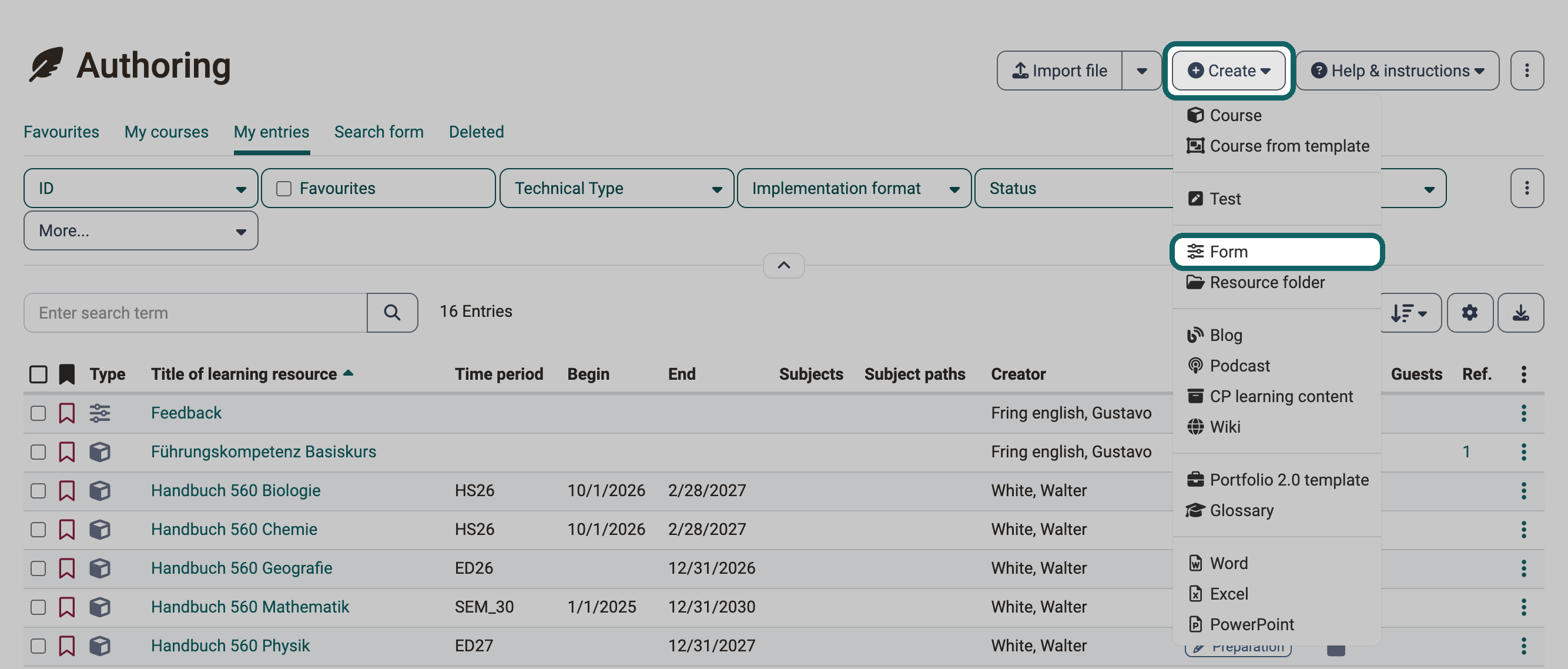Choose Resource folder menu item
Image resolution: width=1568 pixels, height=669 pixels.
1276,282
